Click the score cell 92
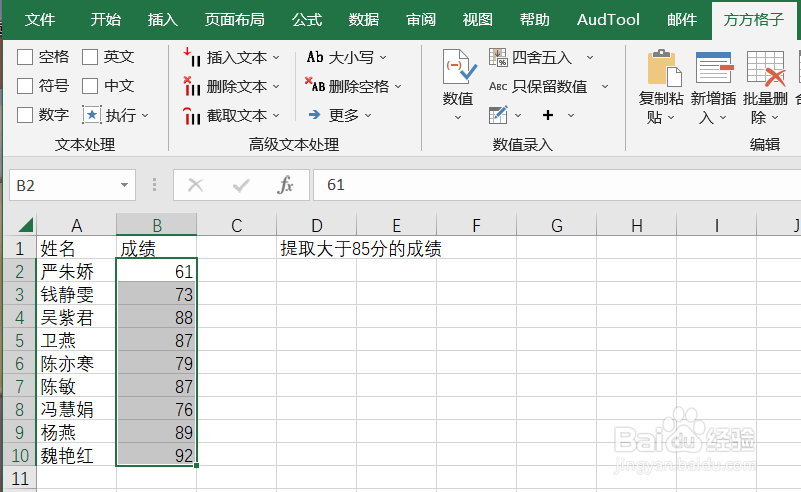801x492 pixels. pyautogui.click(x=156, y=455)
